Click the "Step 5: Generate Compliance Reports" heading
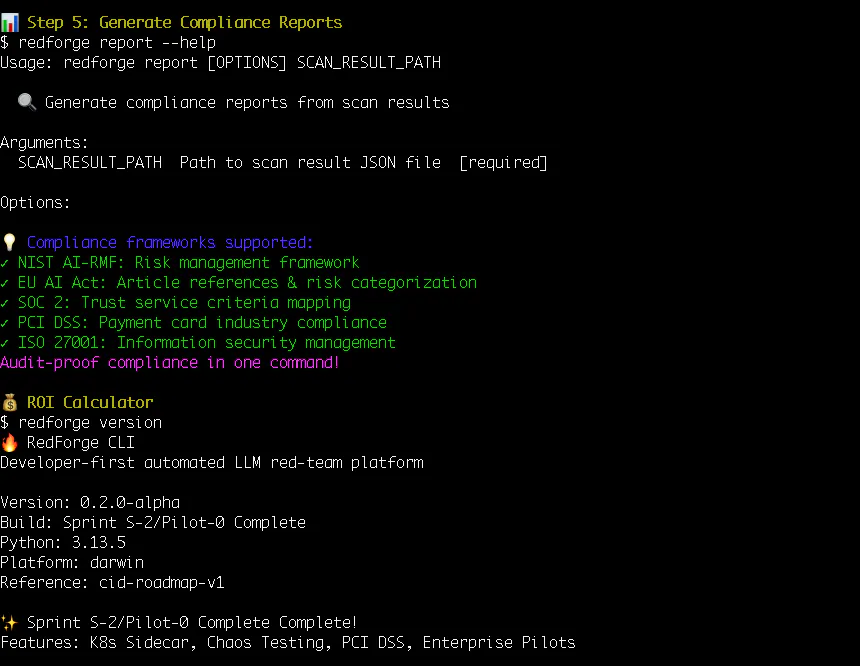Screen dimensions: 860x666 (184, 22)
